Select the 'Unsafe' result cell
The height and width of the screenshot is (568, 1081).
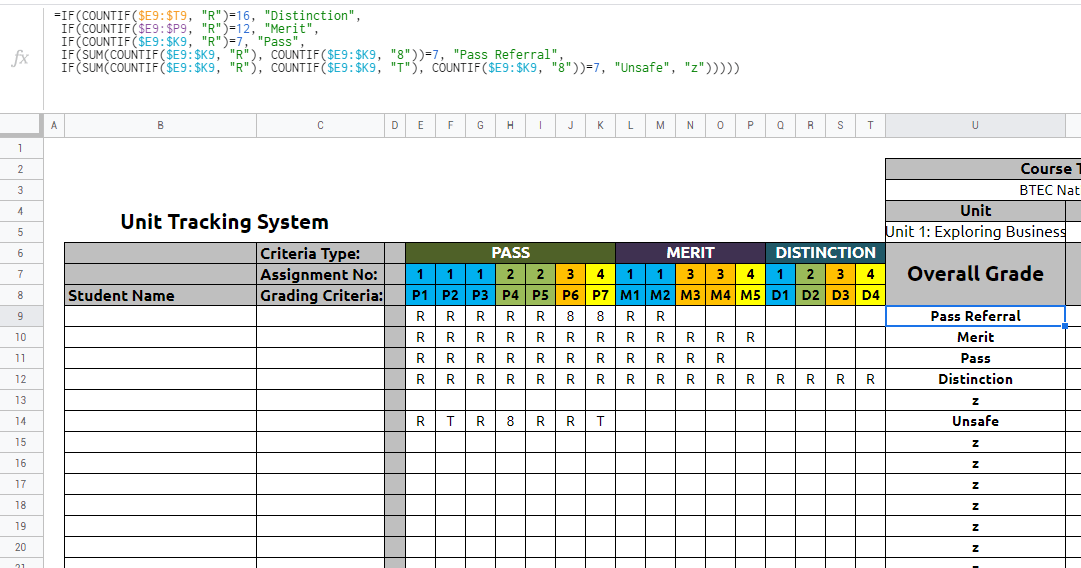[975, 421]
